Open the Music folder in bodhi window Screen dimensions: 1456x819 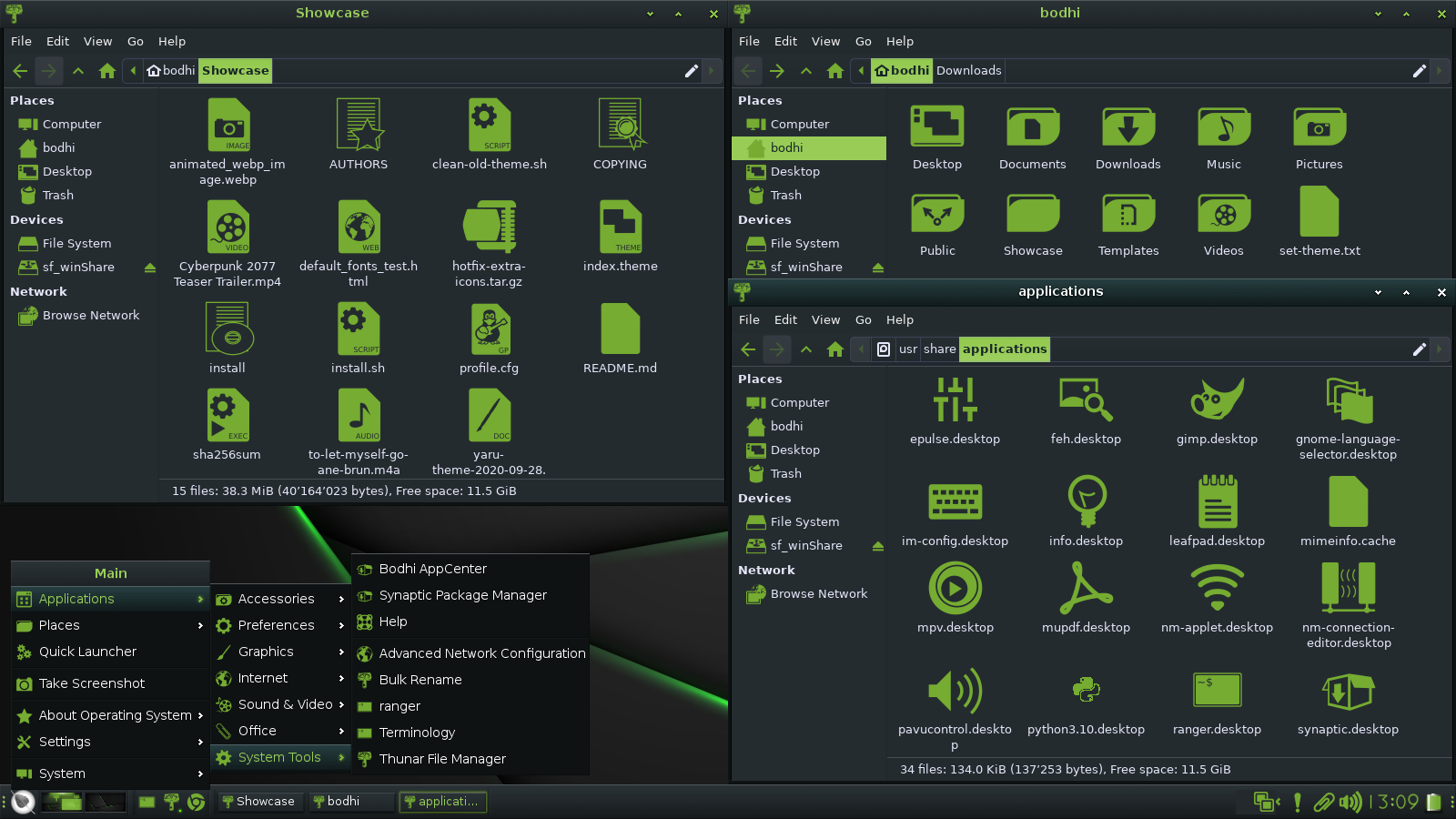[1224, 126]
